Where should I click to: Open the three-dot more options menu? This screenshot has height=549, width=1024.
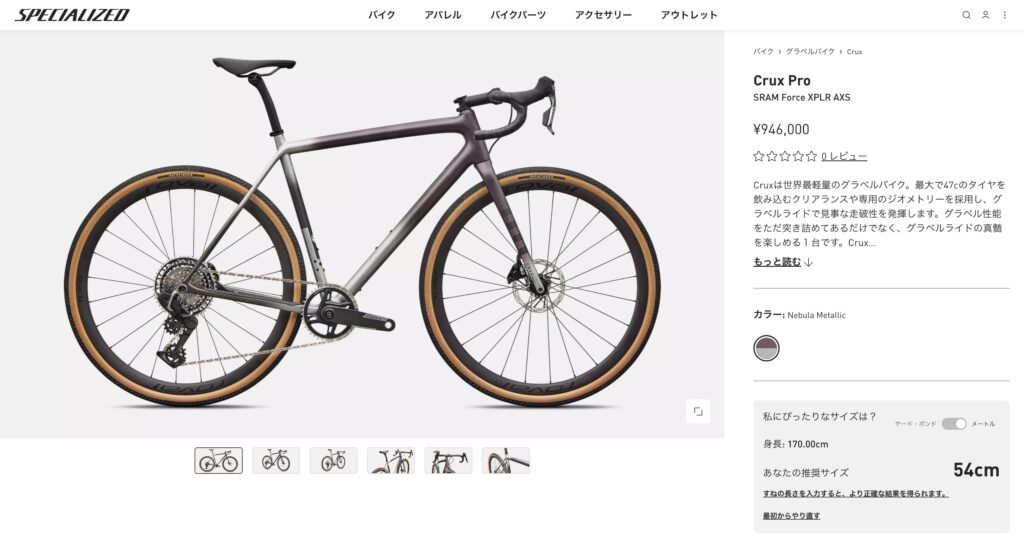point(1004,15)
